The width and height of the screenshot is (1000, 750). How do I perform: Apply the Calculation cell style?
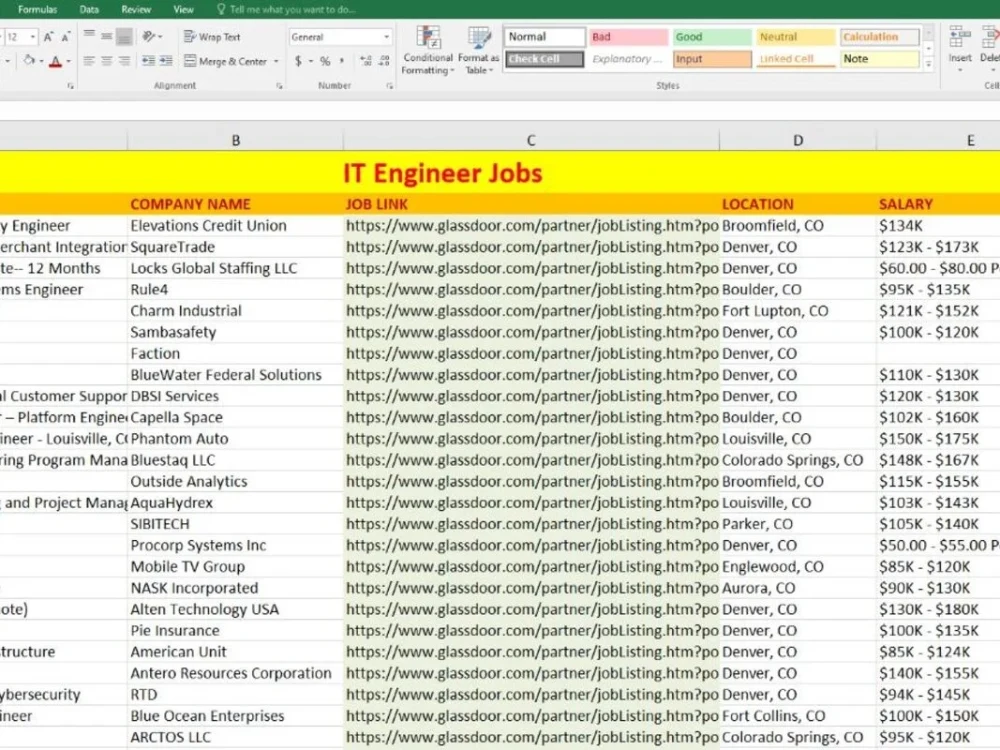tap(879, 37)
